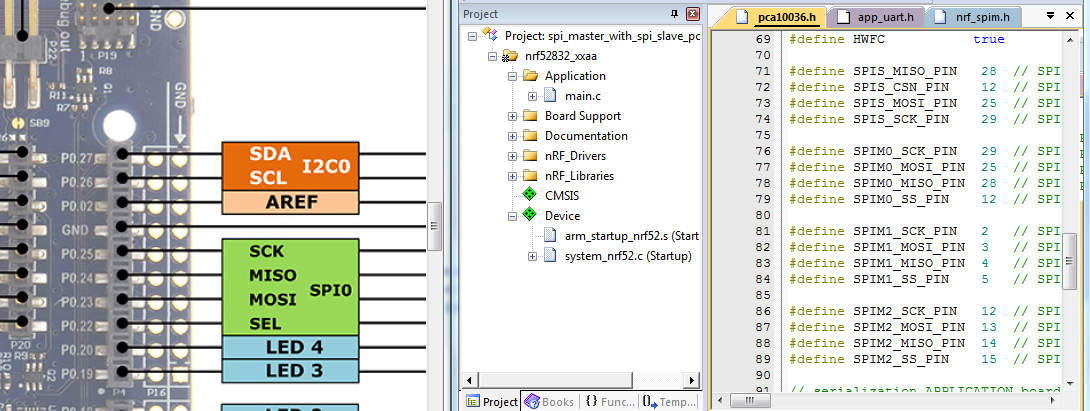Click the SPIS_MISO_PIN define on line 71
1090x411 pixels.
pyautogui.click(x=904, y=72)
